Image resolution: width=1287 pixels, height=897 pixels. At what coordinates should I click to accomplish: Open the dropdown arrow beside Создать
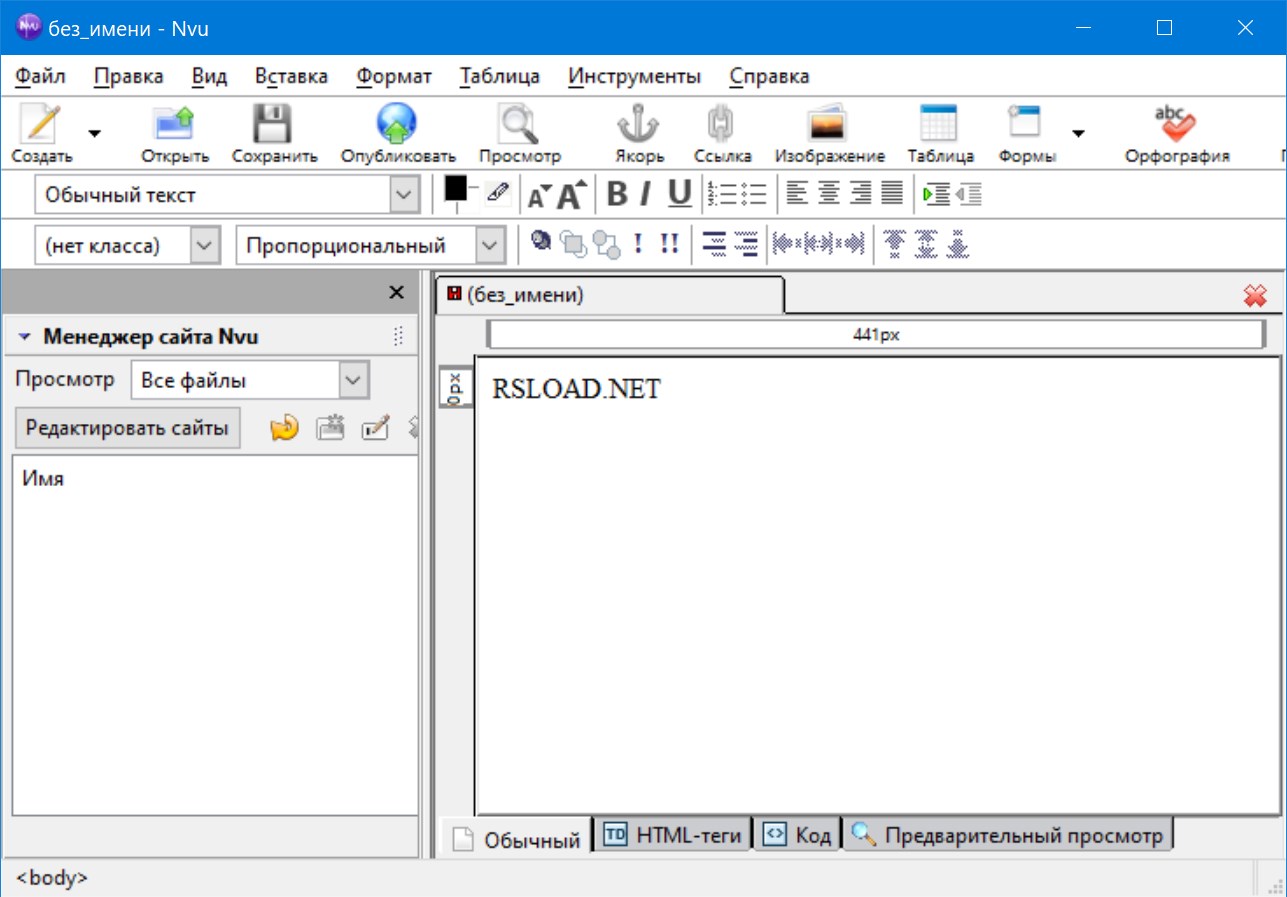tap(95, 132)
